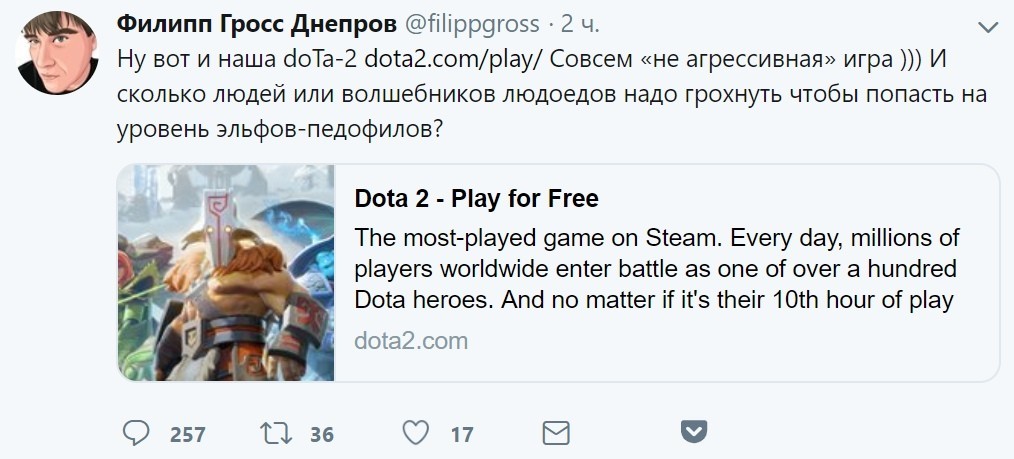The width and height of the screenshot is (1014, 459).
Task: Open Филипп Гросс Днепров profile avatar
Action: (57, 53)
